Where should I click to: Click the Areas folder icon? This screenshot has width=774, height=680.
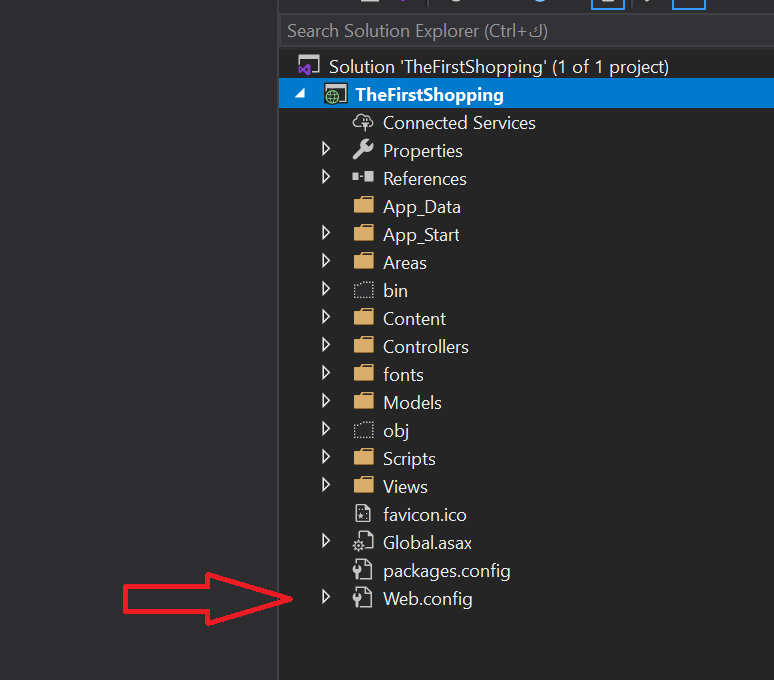(364, 261)
